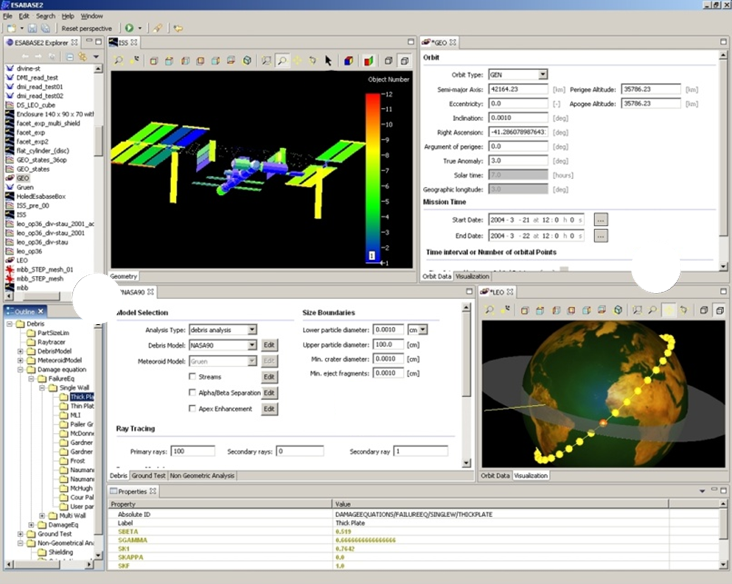Image resolution: width=732 pixels, height=584 pixels.
Task: Click the New file icon in main toolbar
Action: click(x=11, y=28)
